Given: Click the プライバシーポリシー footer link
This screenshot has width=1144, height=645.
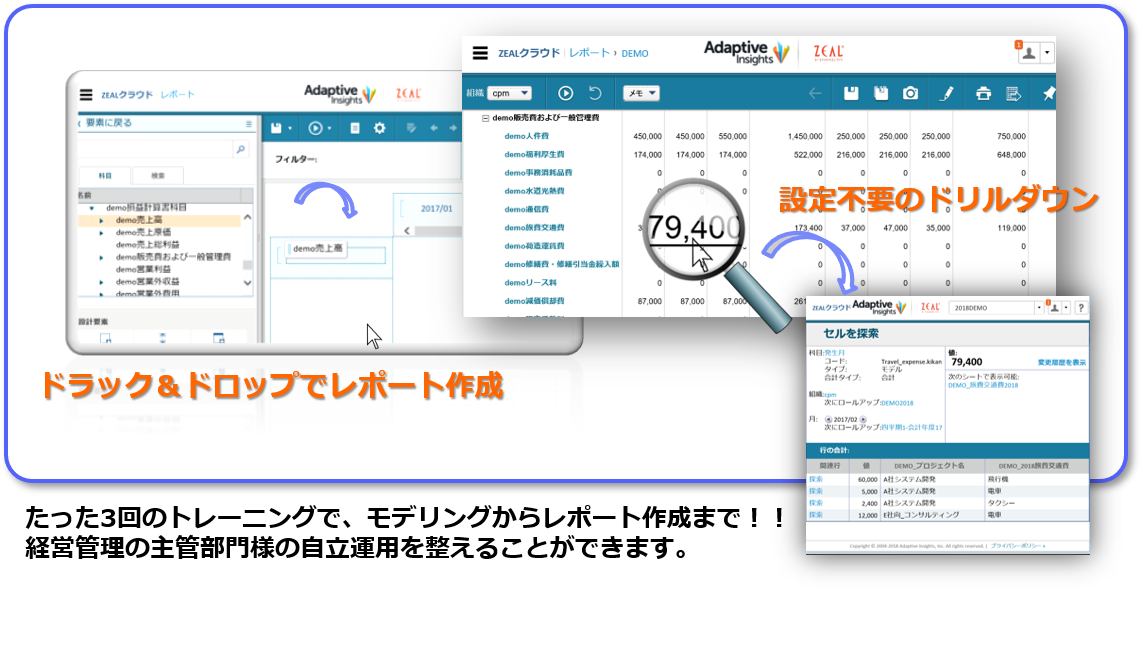Looking at the screenshot, I should [1018, 546].
